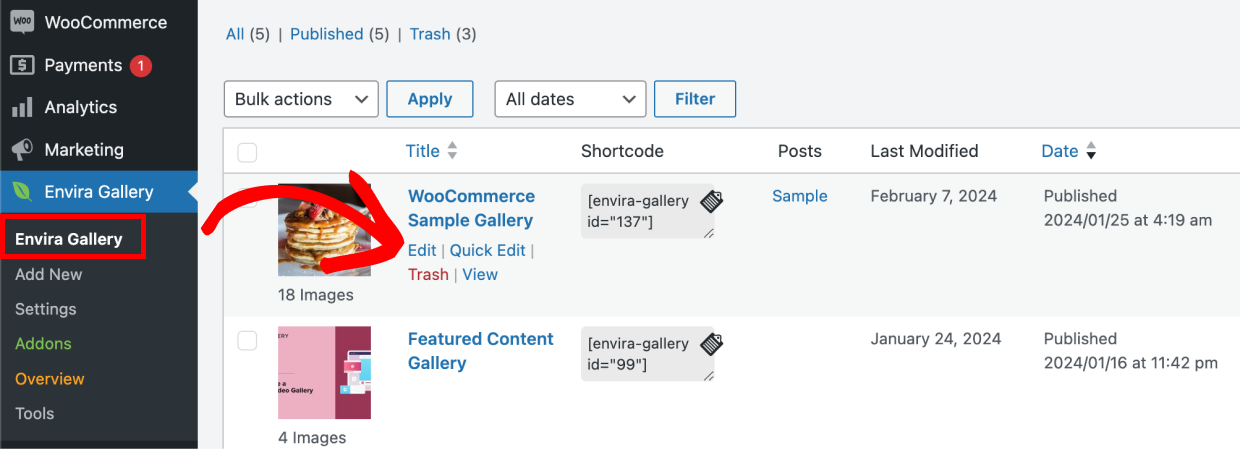Select the Featured Content Gallery checkbox
The height and width of the screenshot is (449, 1240).
(x=247, y=341)
